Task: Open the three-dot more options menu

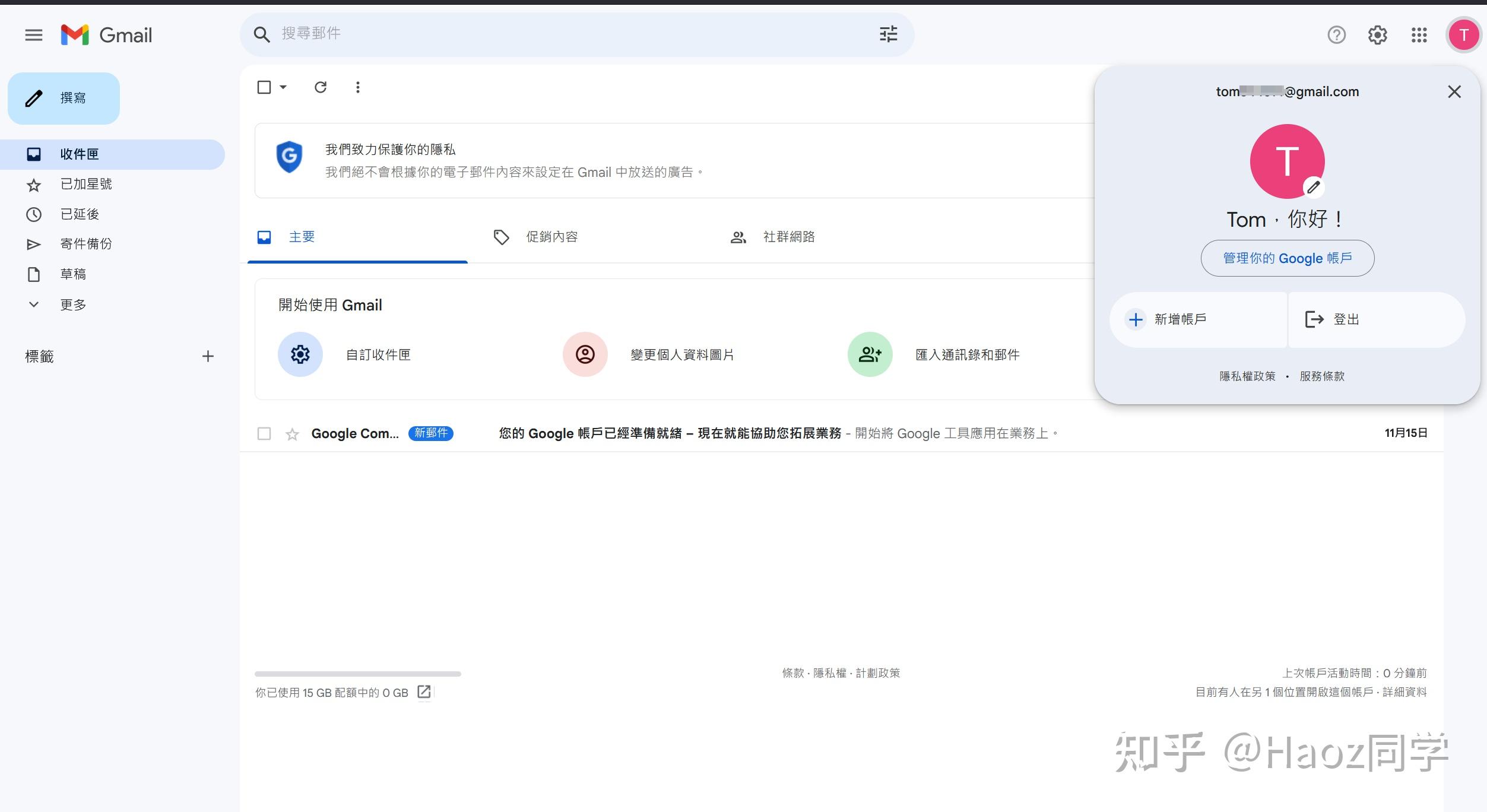Action: point(357,87)
